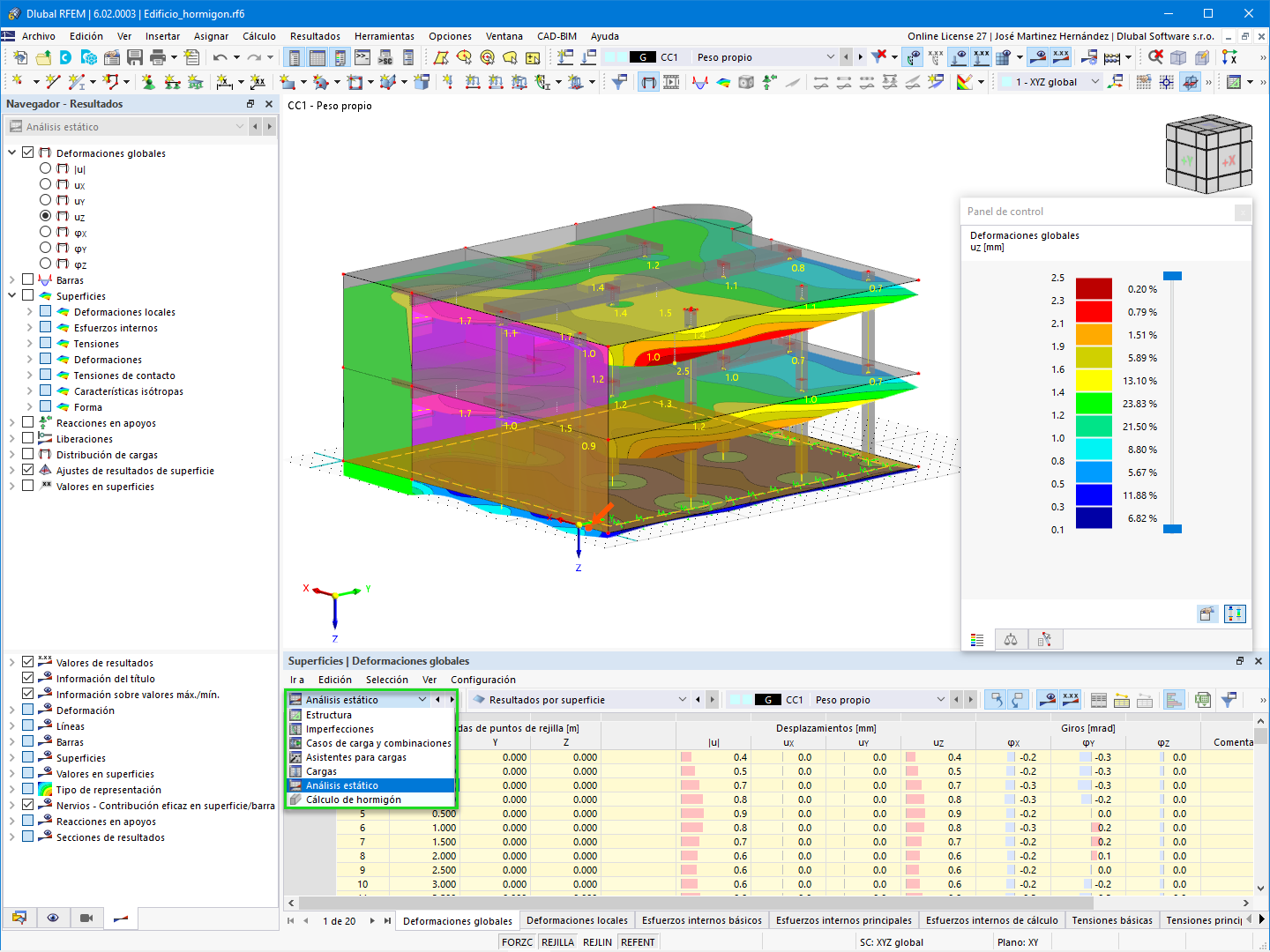Click the camera icon under the navigator
This screenshot has width=1270, height=952.
[86, 918]
